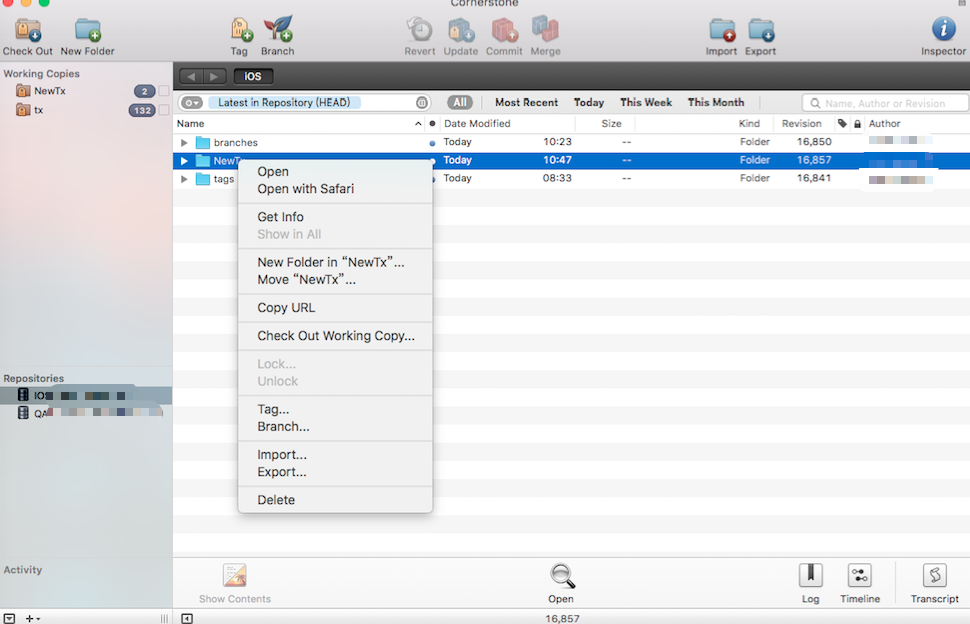Open the Log view
Screen dimensions: 970x624
810,575
